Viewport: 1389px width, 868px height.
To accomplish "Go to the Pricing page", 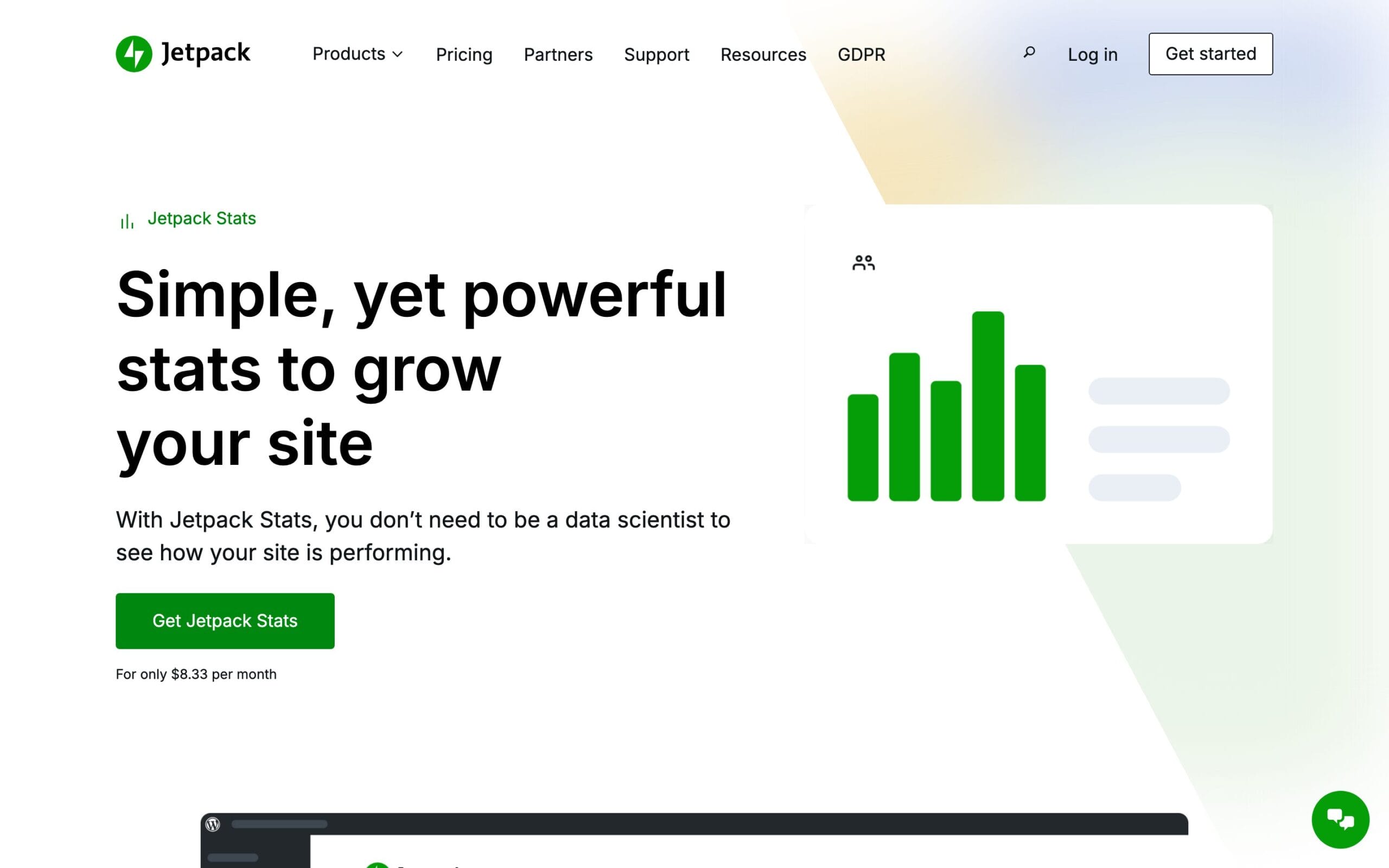I will point(464,55).
